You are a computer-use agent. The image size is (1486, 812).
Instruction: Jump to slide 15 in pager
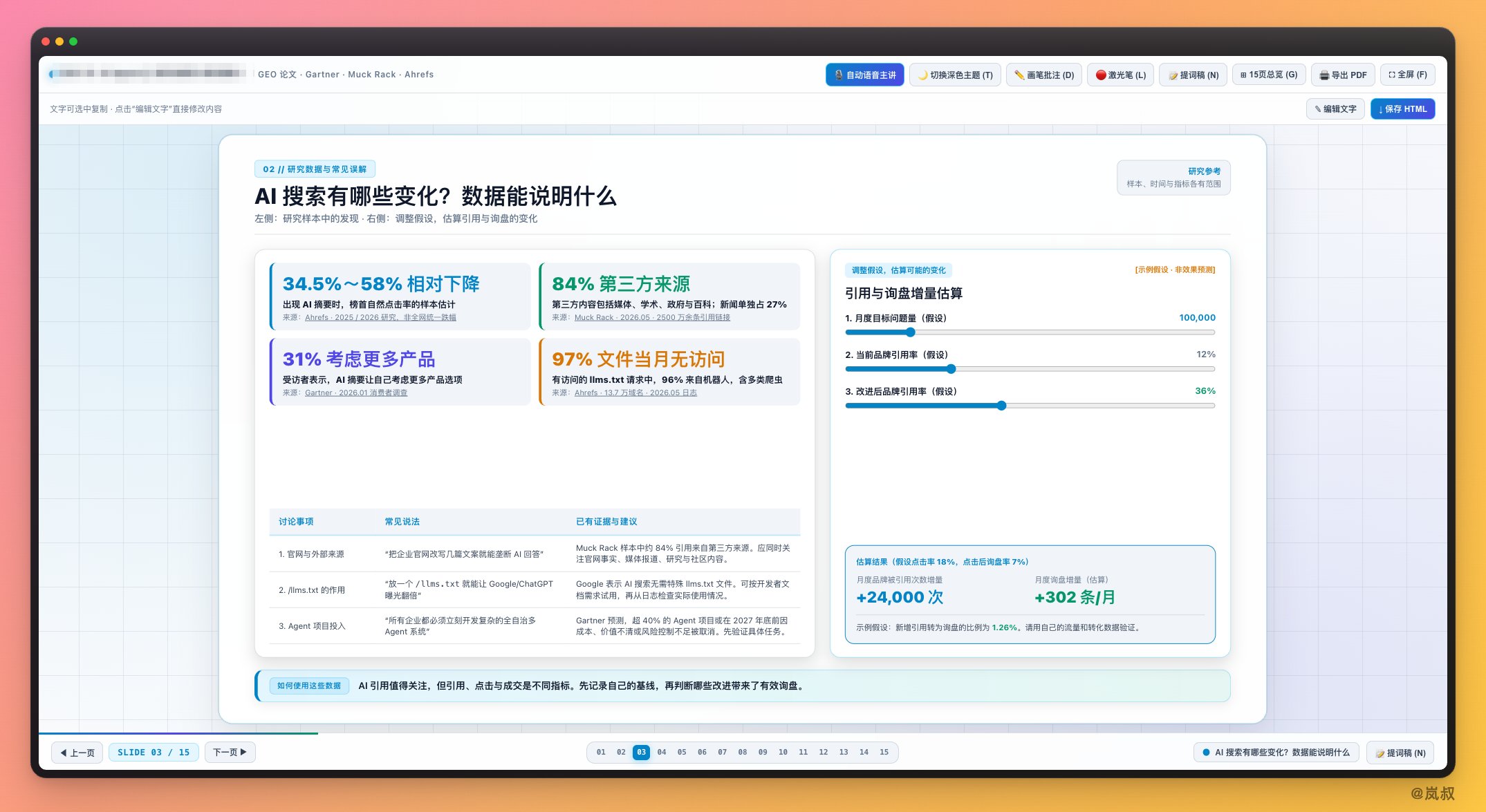coord(884,752)
